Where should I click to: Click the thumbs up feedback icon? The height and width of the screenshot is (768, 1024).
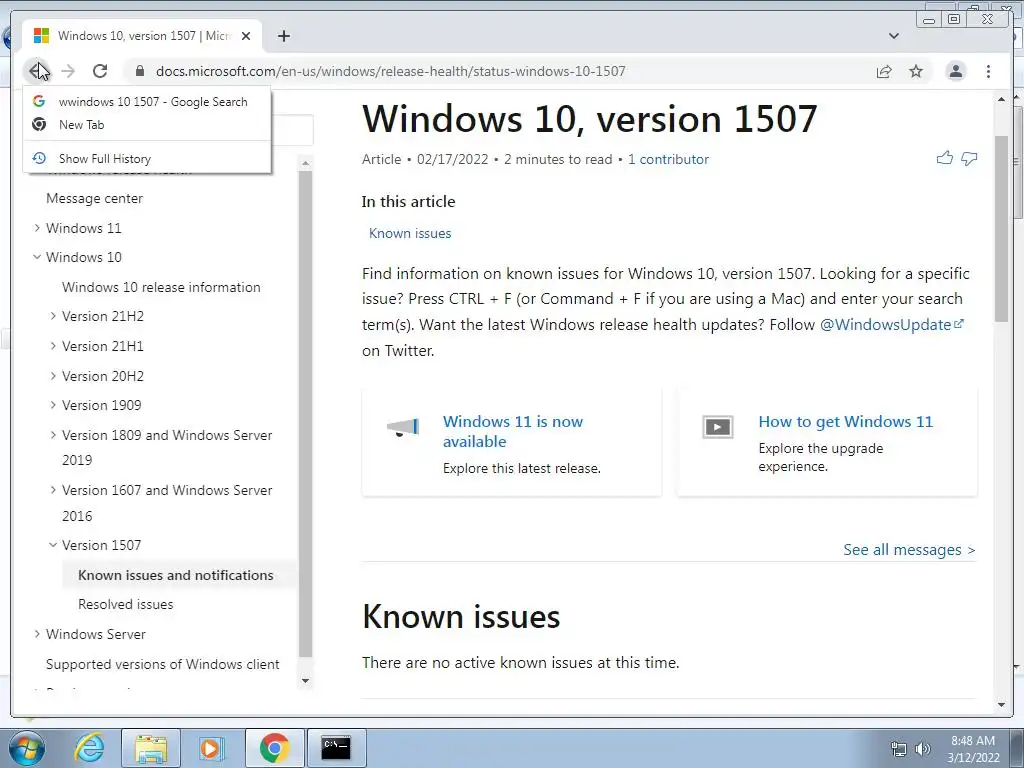[944, 158]
